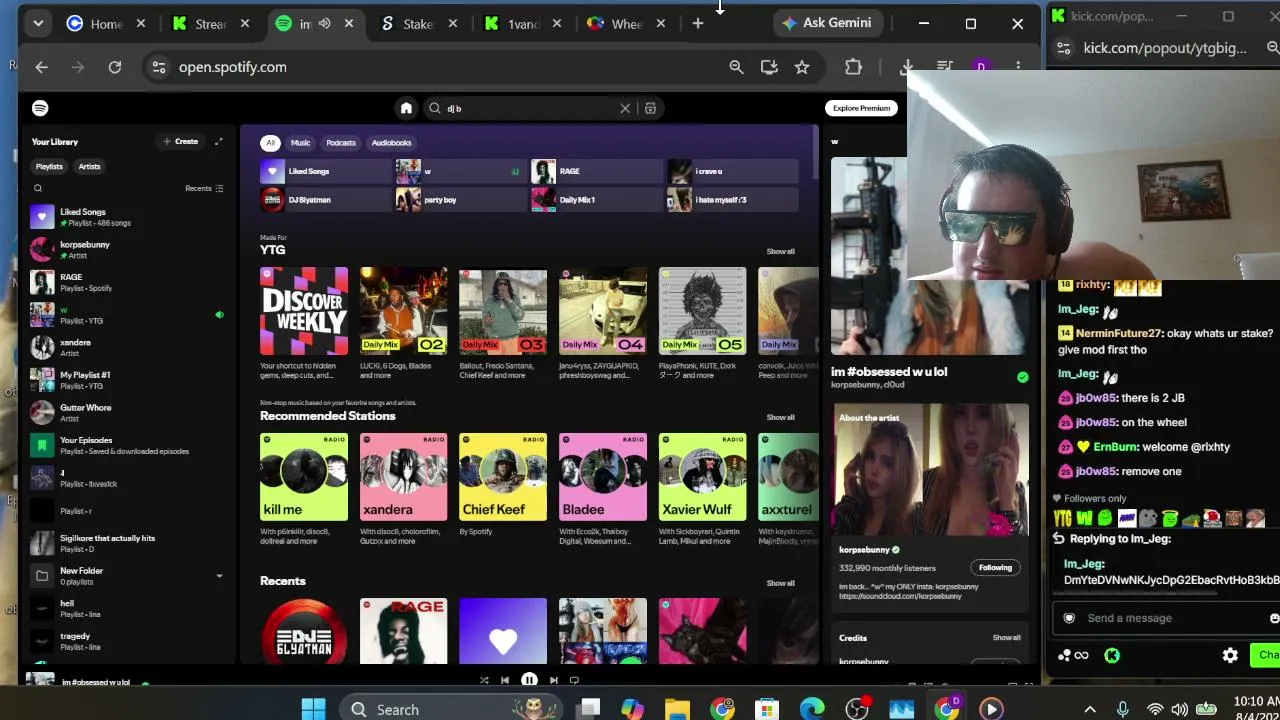
Task: Show all Made For YTG items
Action: pos(780,251)
